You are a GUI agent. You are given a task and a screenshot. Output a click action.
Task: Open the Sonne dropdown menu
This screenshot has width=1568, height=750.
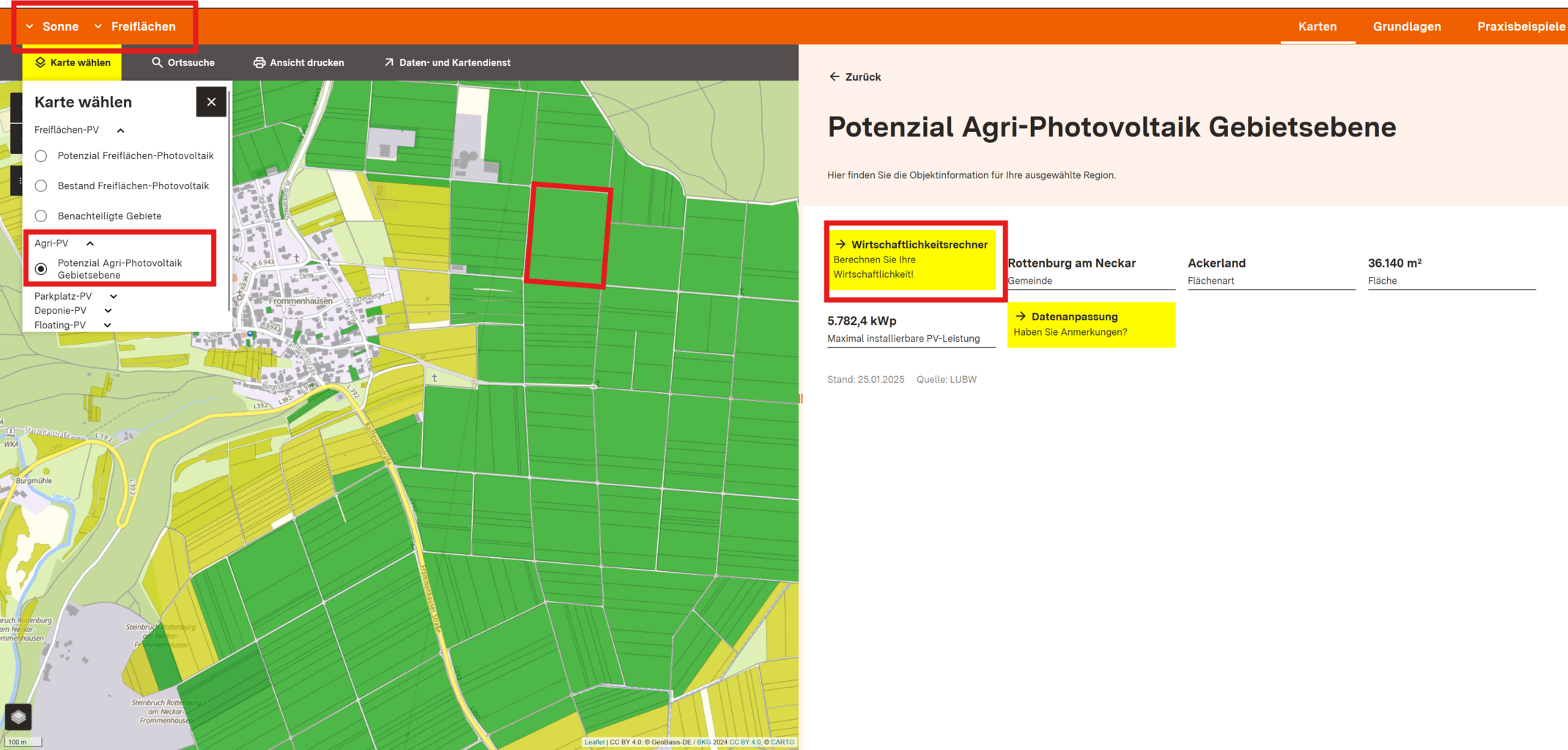click(52, 26)
